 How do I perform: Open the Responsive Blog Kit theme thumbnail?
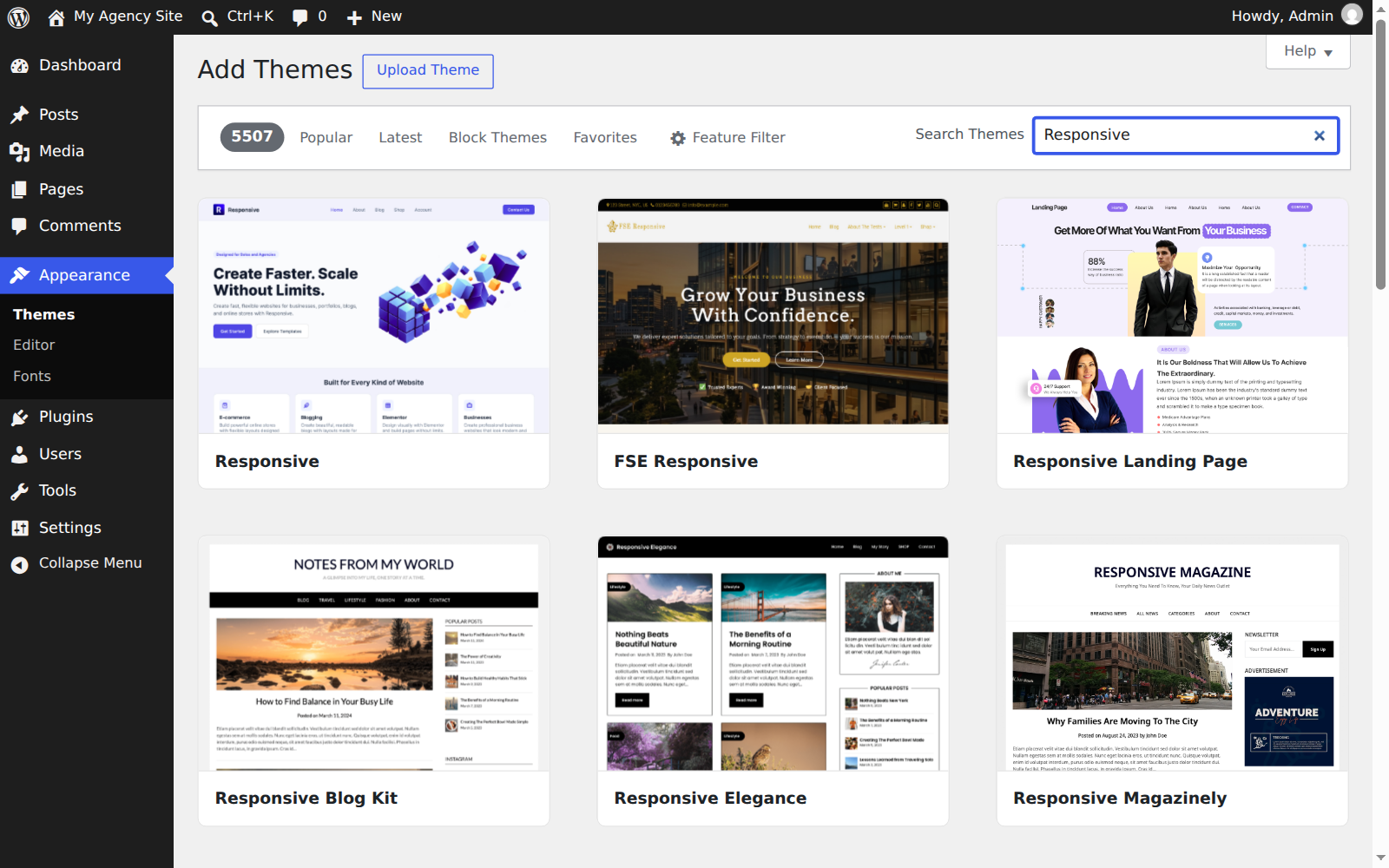(x=374, y=653)
